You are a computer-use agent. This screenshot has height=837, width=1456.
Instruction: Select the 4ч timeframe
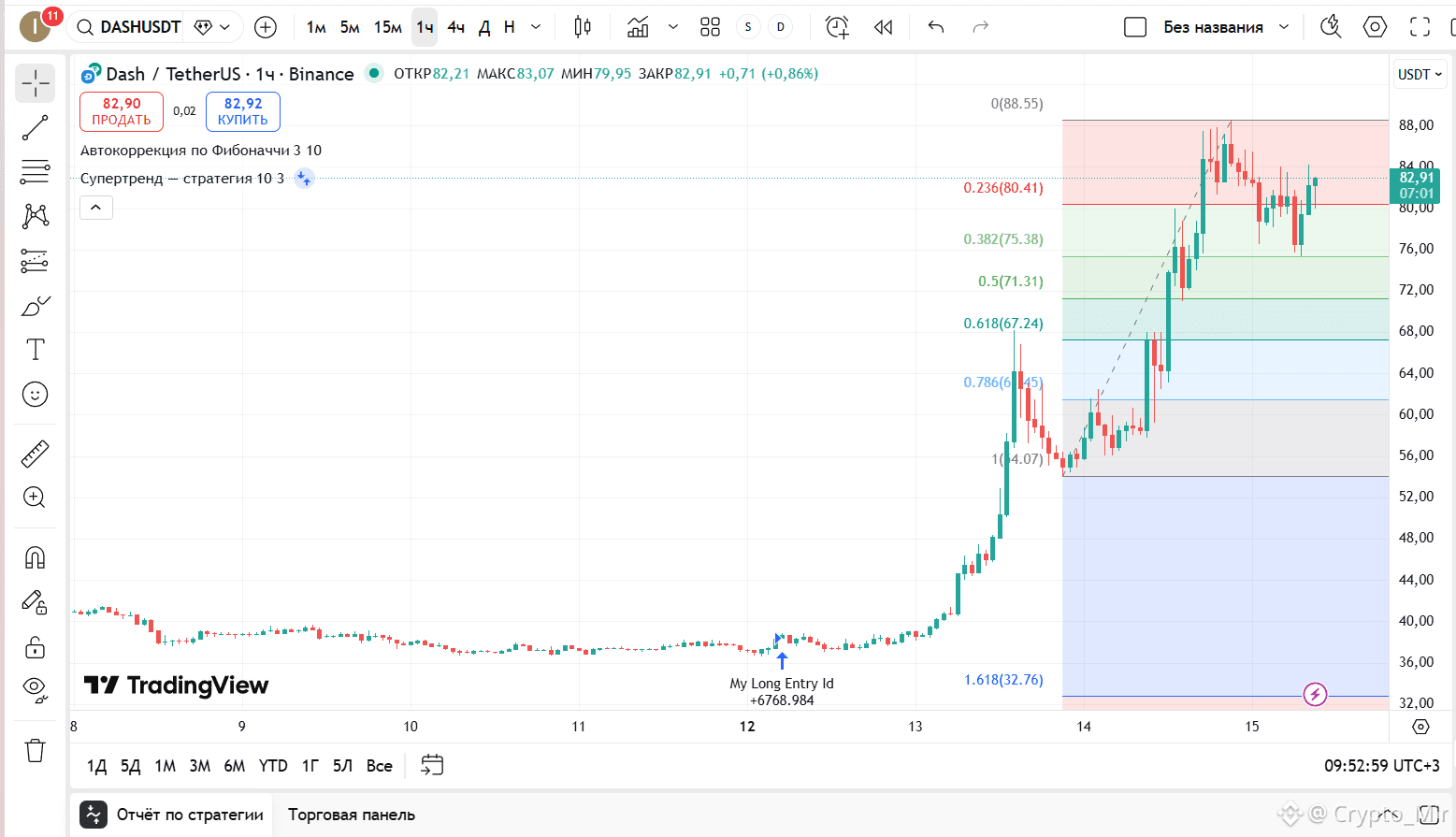click(x=455, y=27)
